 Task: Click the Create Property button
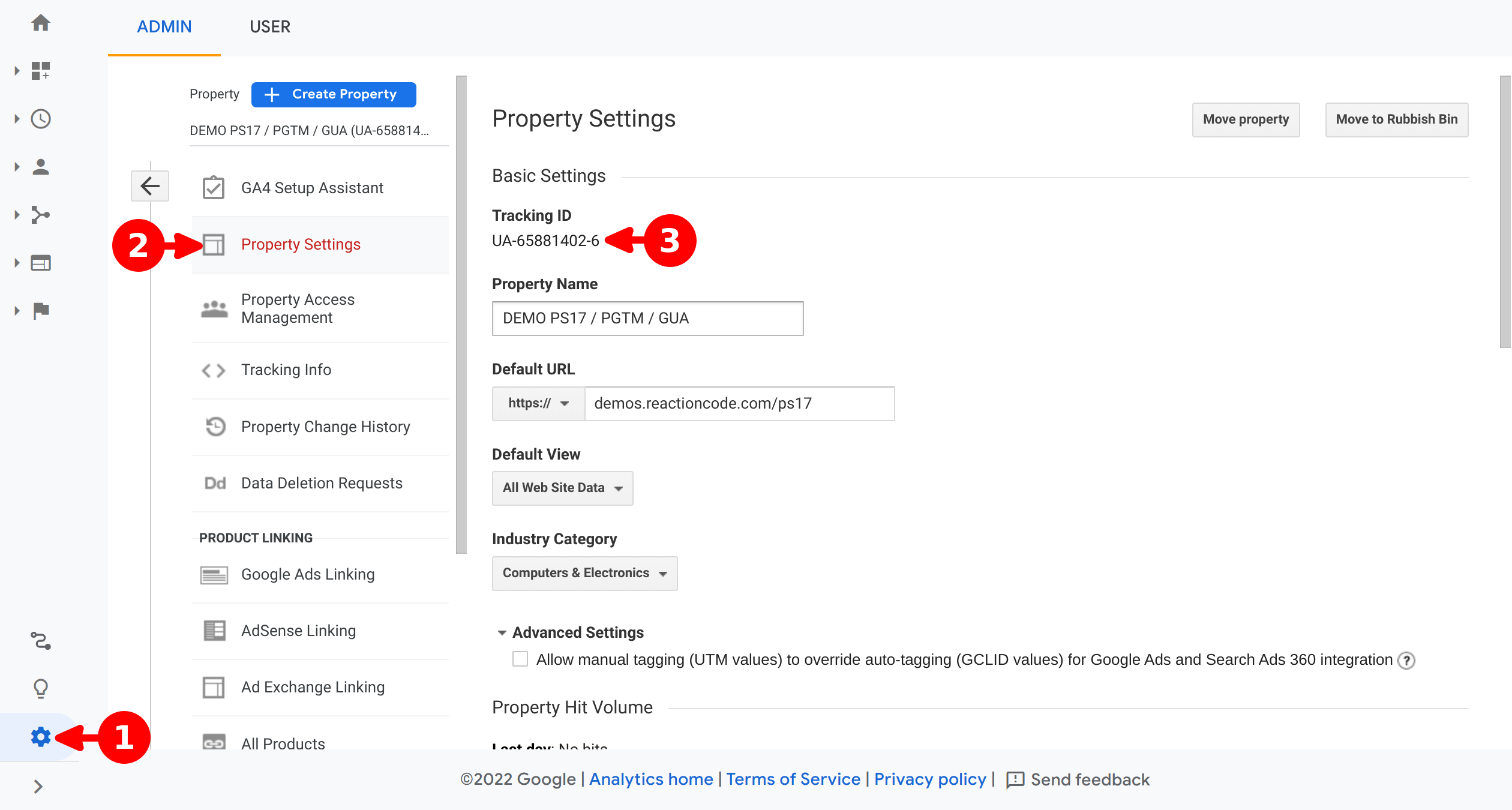click(334, 95)
